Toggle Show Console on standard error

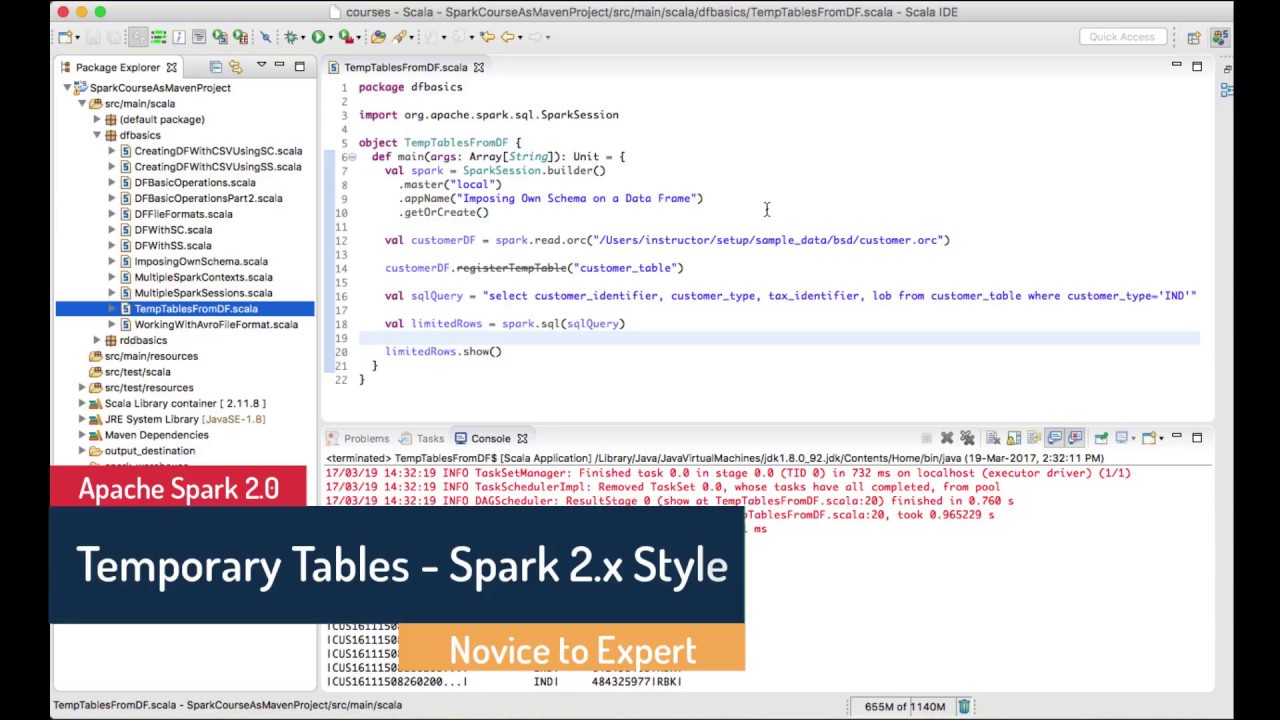tap(1074, 438)
